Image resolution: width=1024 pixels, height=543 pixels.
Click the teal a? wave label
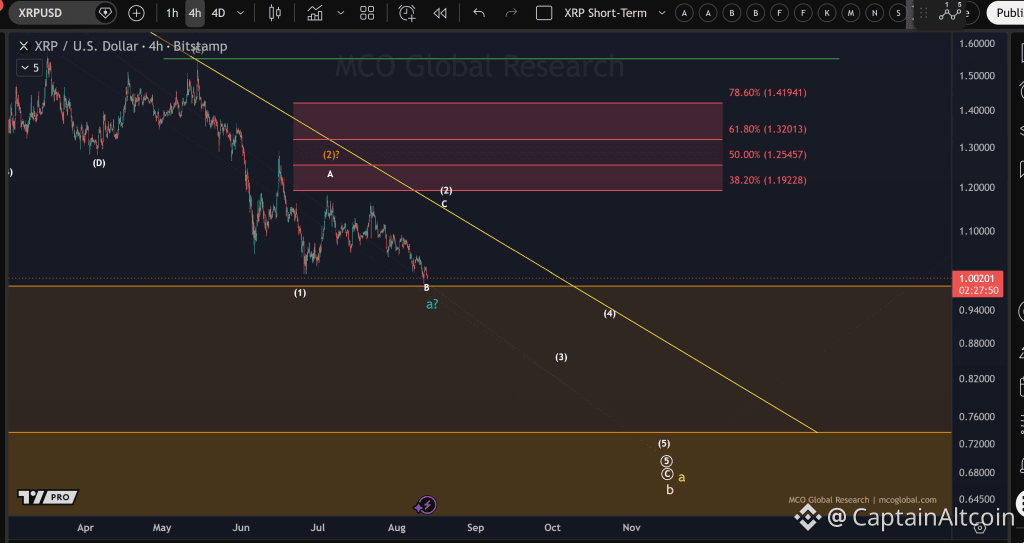[x=432, y=304]
